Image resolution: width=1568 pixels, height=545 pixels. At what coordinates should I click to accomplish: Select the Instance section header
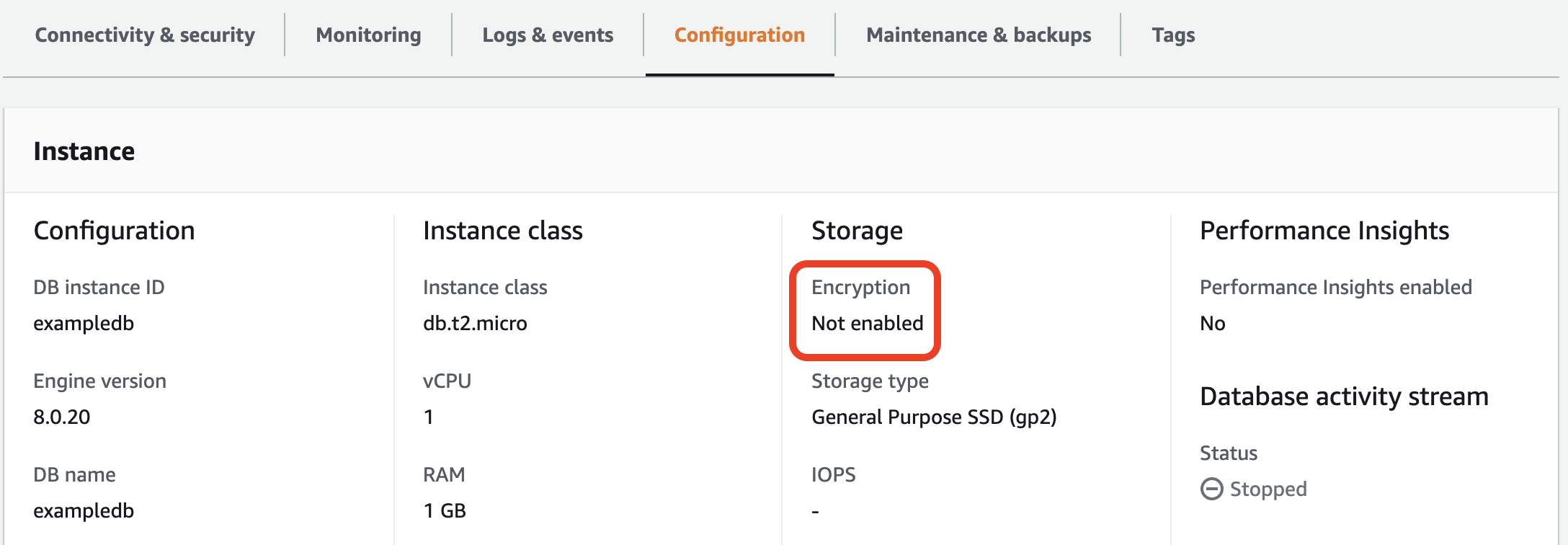pos(84,151)
